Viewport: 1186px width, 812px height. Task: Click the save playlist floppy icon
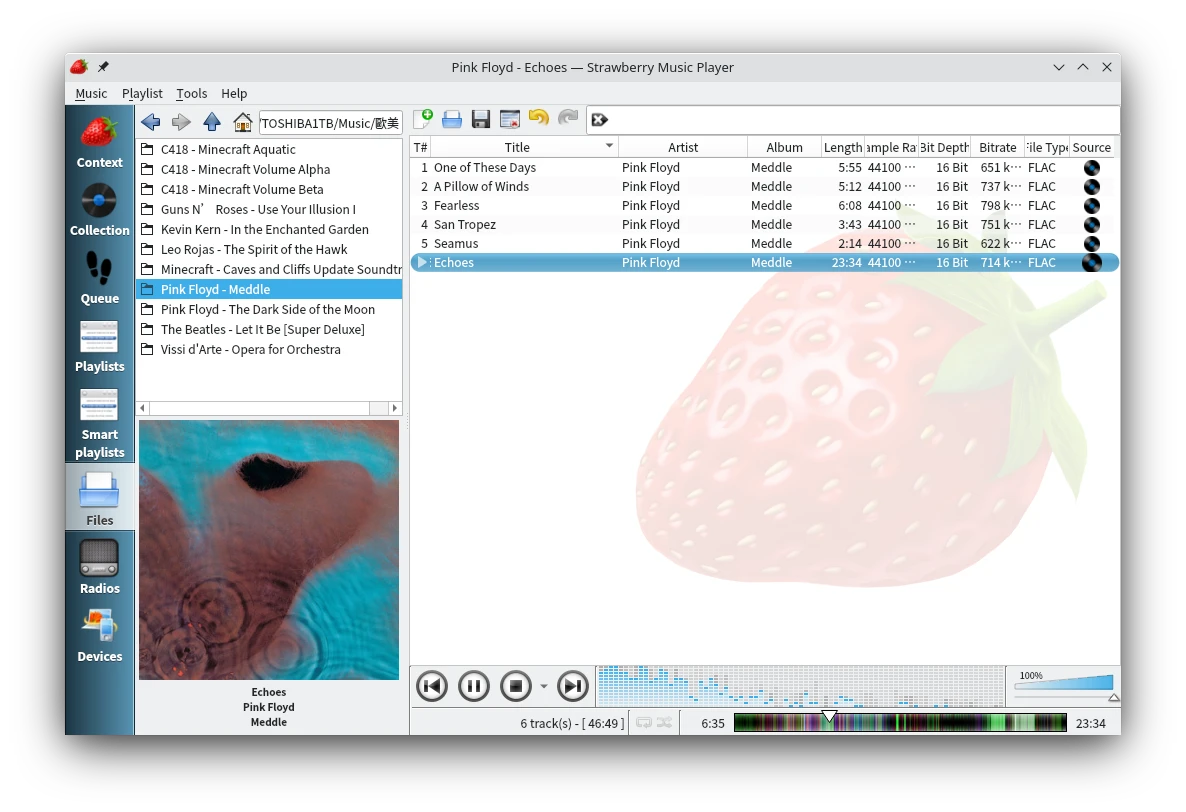point(481,120)
